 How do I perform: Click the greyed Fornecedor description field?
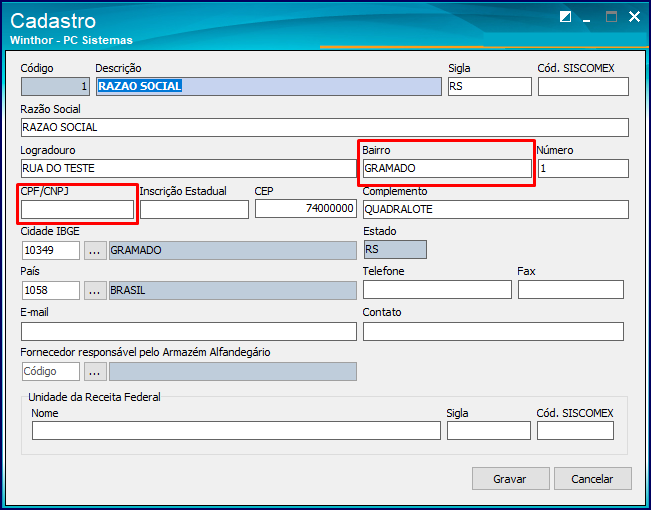[x=232, y=371]
